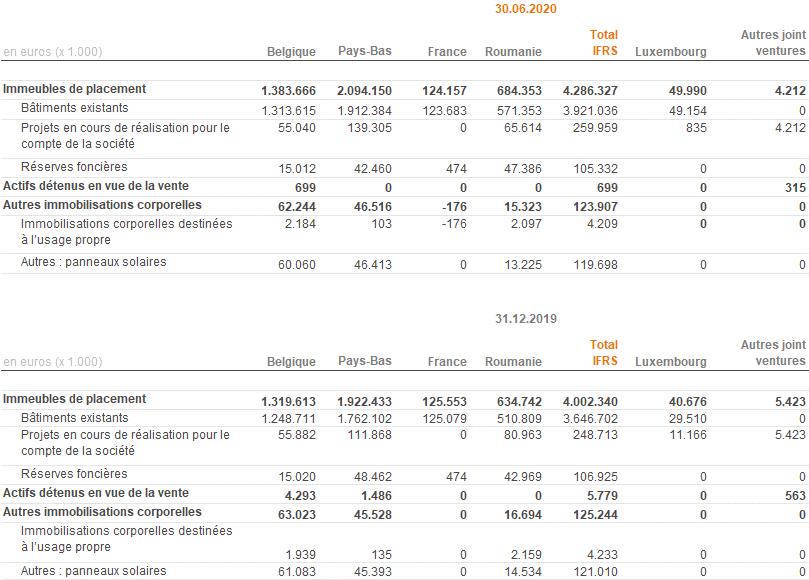This screenshot has width=809, height=580.
Task: Select Roumanie header in the 30.06.2020 table
Action: (513, 52)
